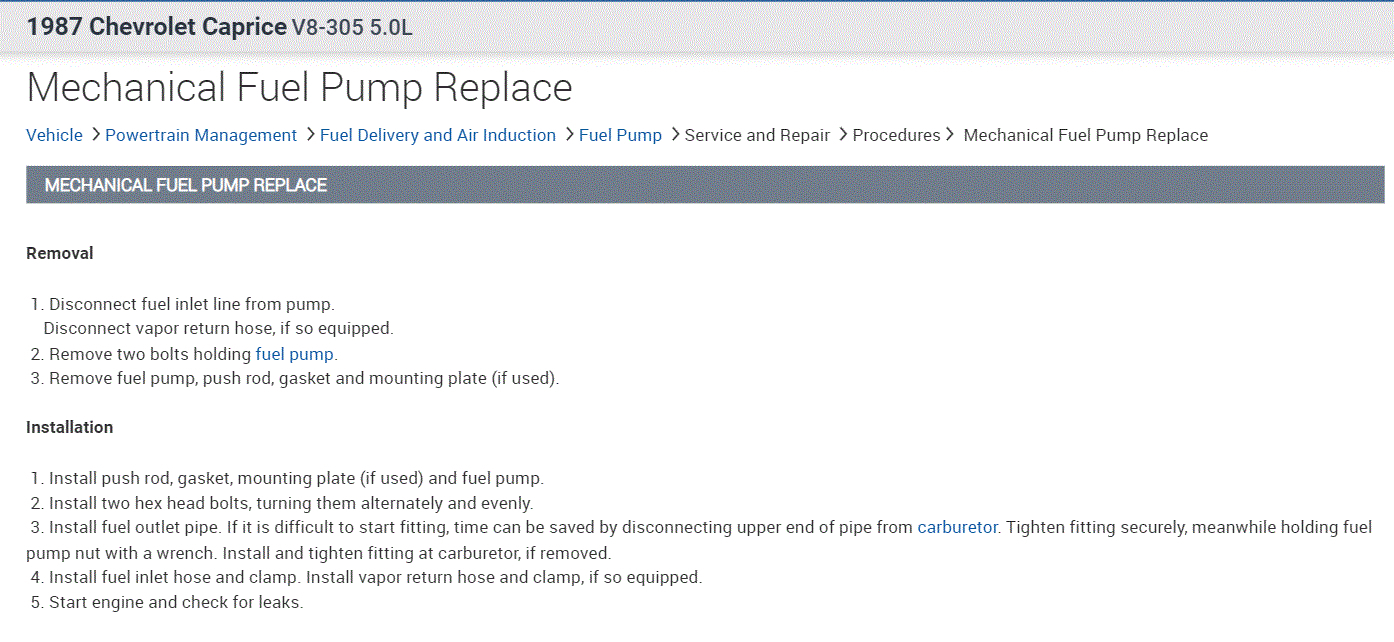
Task: Click the chevron right after the Fuel Pump breadcrumb
Action: 675,134
